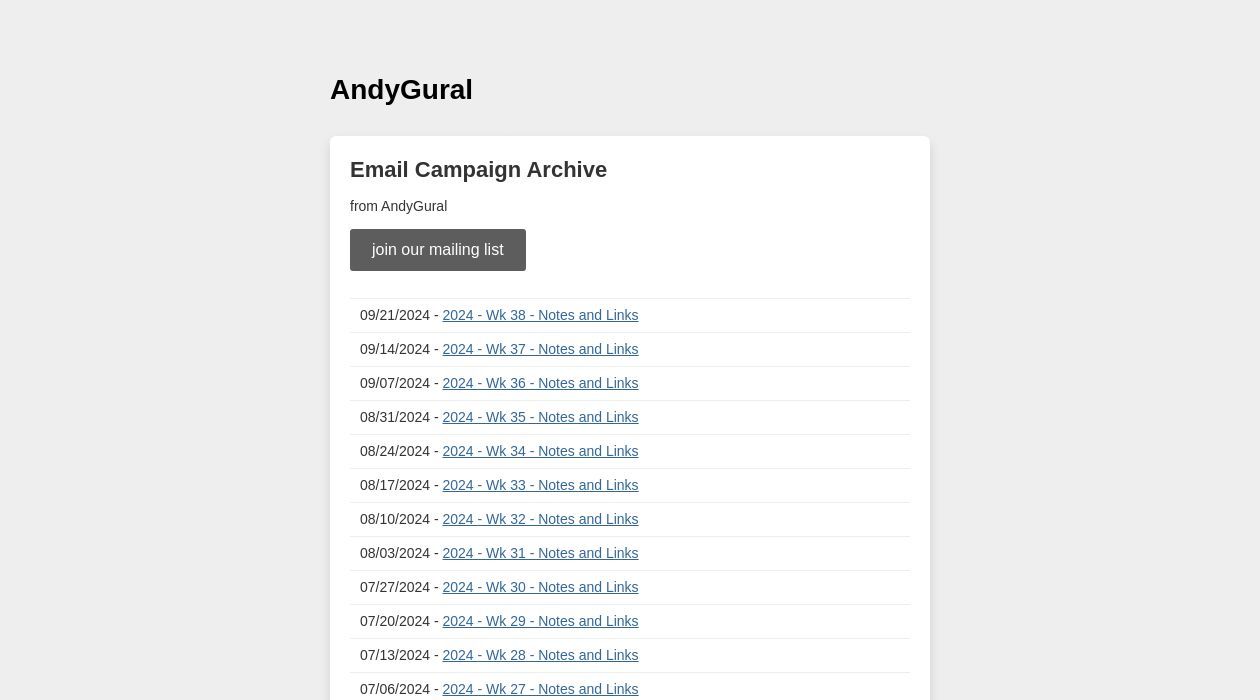Viewport: 1260px width, 700px height.
Task: Select the Wk 33 Notes and Links email
Action: 540,485
